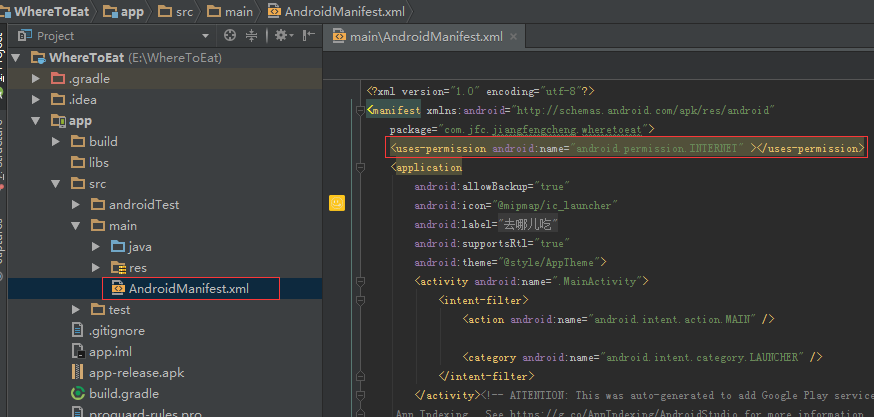
Task: Fold the application tag in gutter
Action: click(x=360, y=167)
